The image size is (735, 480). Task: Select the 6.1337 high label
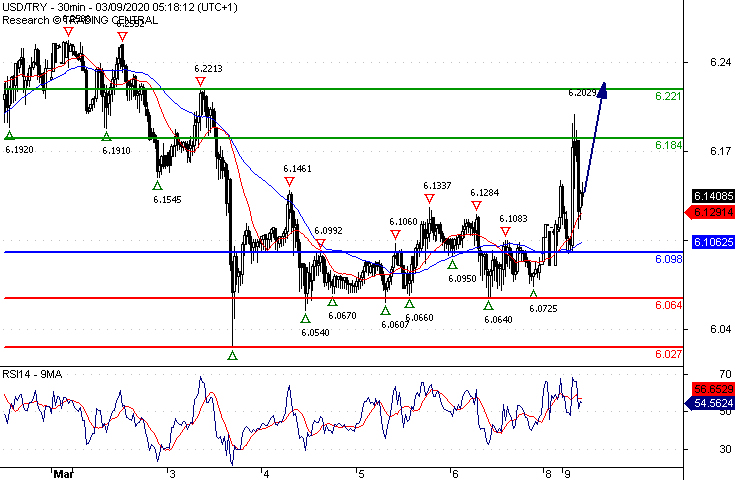pyautogui.click(x=437, y=186)
